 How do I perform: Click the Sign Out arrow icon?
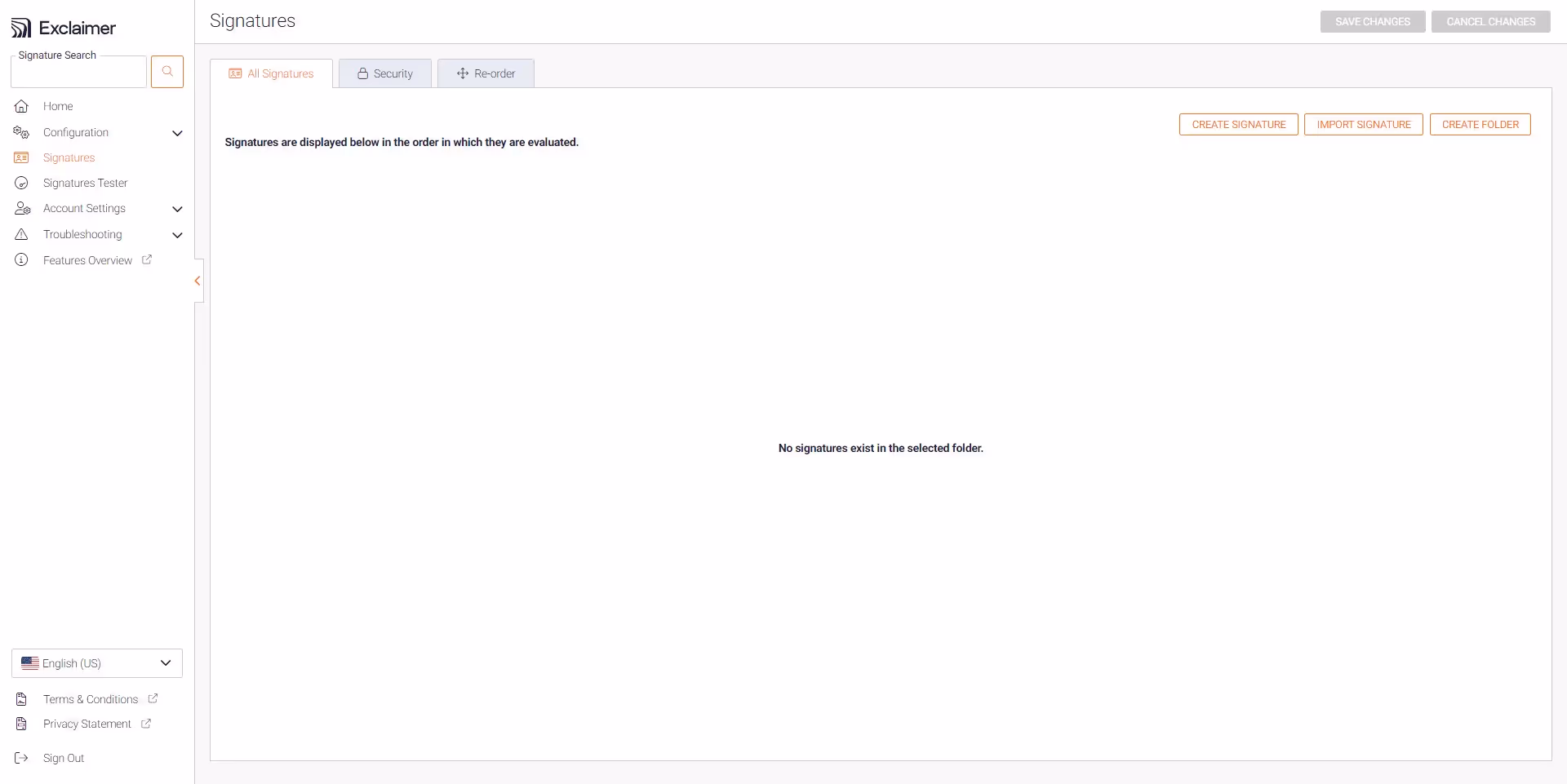tap(22, 758)
